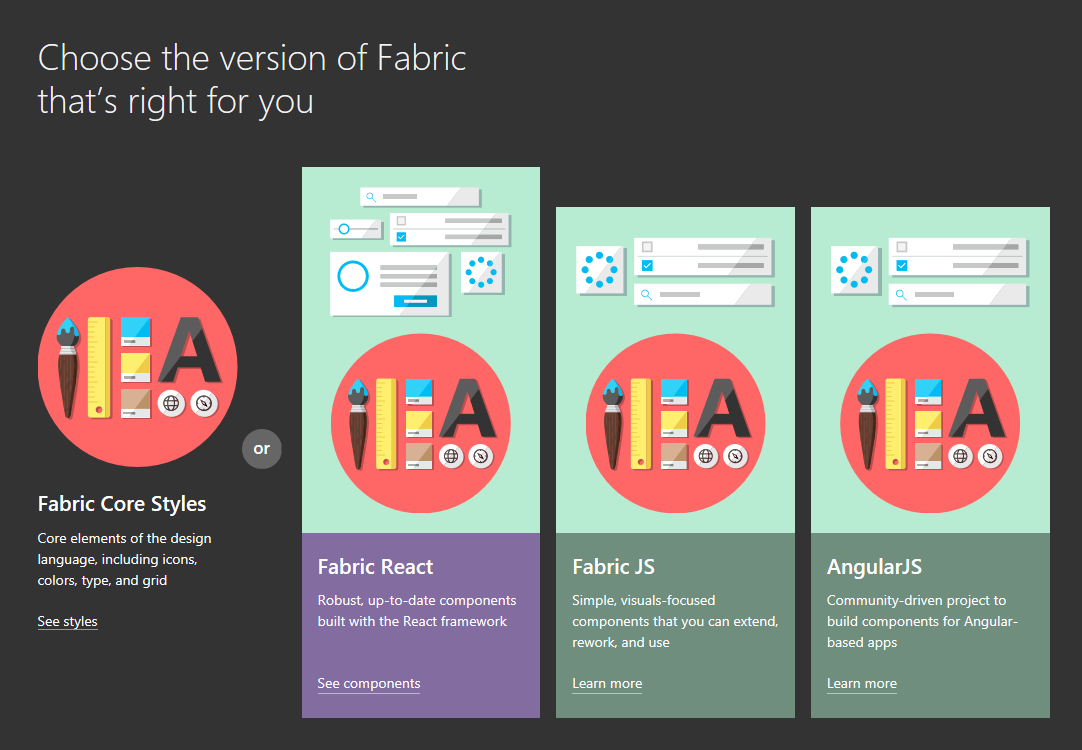Viewport: 1082px width, 750px height.
Task: Click the search box in AngularJS illustration
Action: pos(958,295)
